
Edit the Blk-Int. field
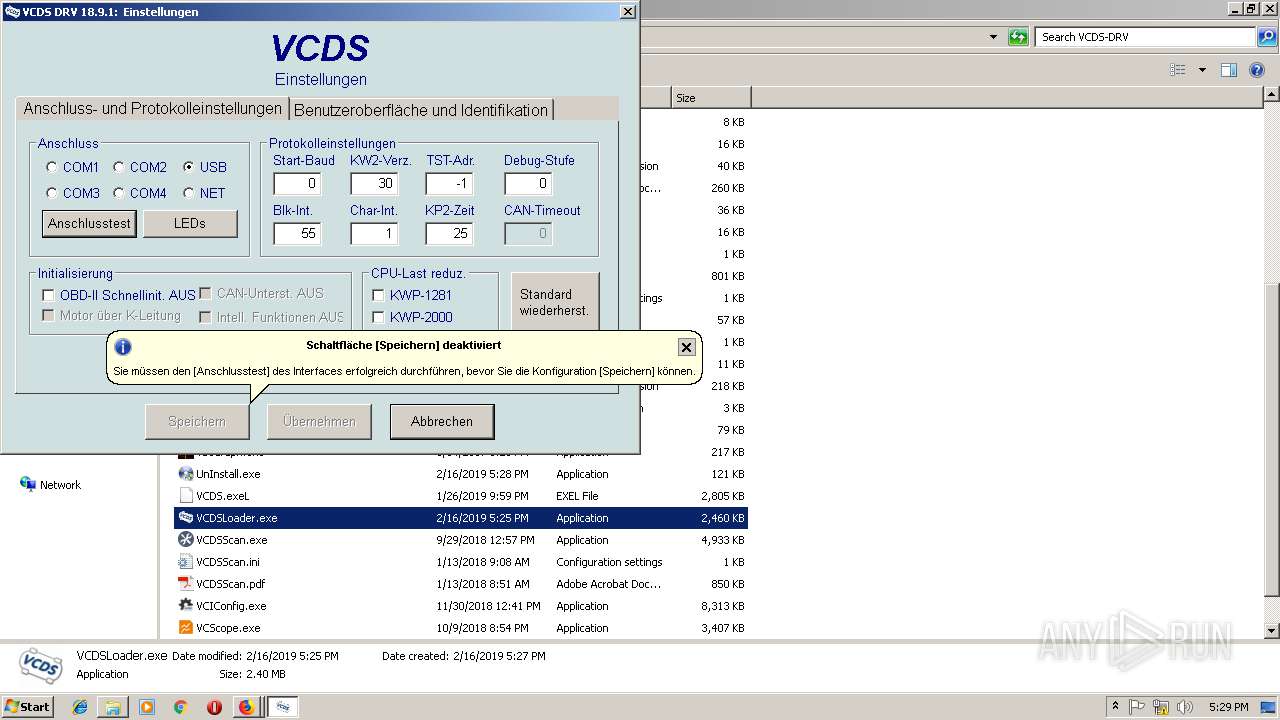pos(297,233)
